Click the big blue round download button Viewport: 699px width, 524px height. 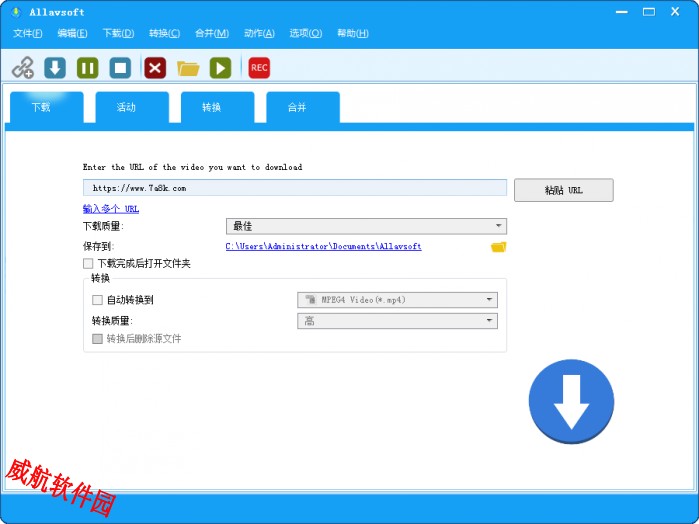pos(571,401)
